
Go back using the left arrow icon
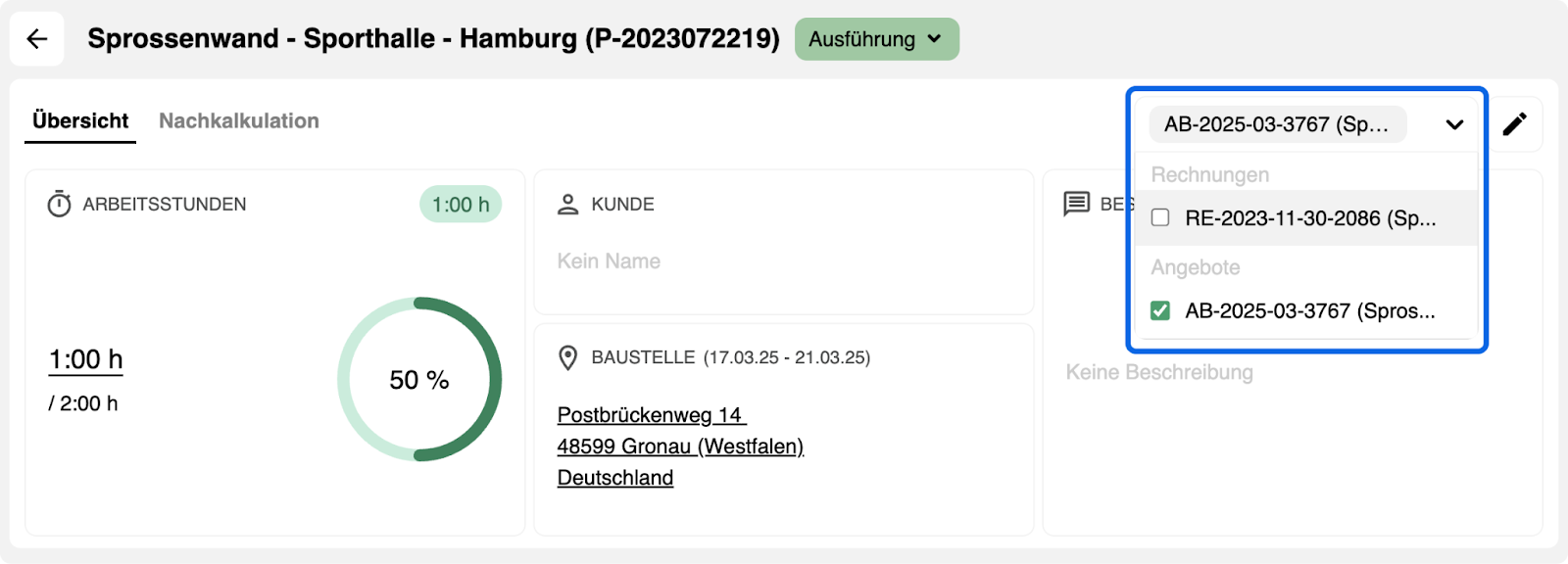click(x=37, y=39)
